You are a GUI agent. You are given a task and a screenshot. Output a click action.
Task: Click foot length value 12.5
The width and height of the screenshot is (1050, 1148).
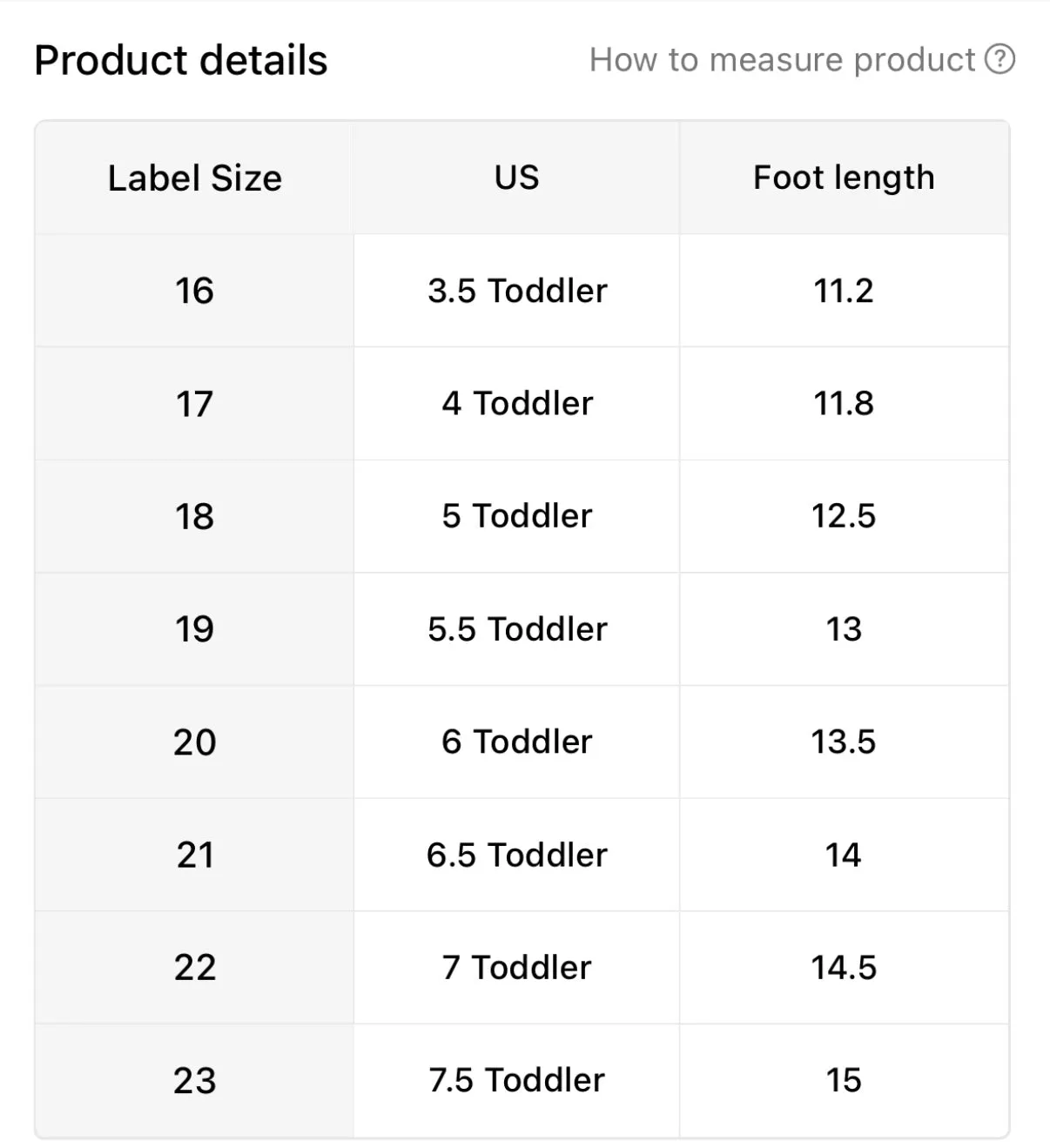point(844,516)
